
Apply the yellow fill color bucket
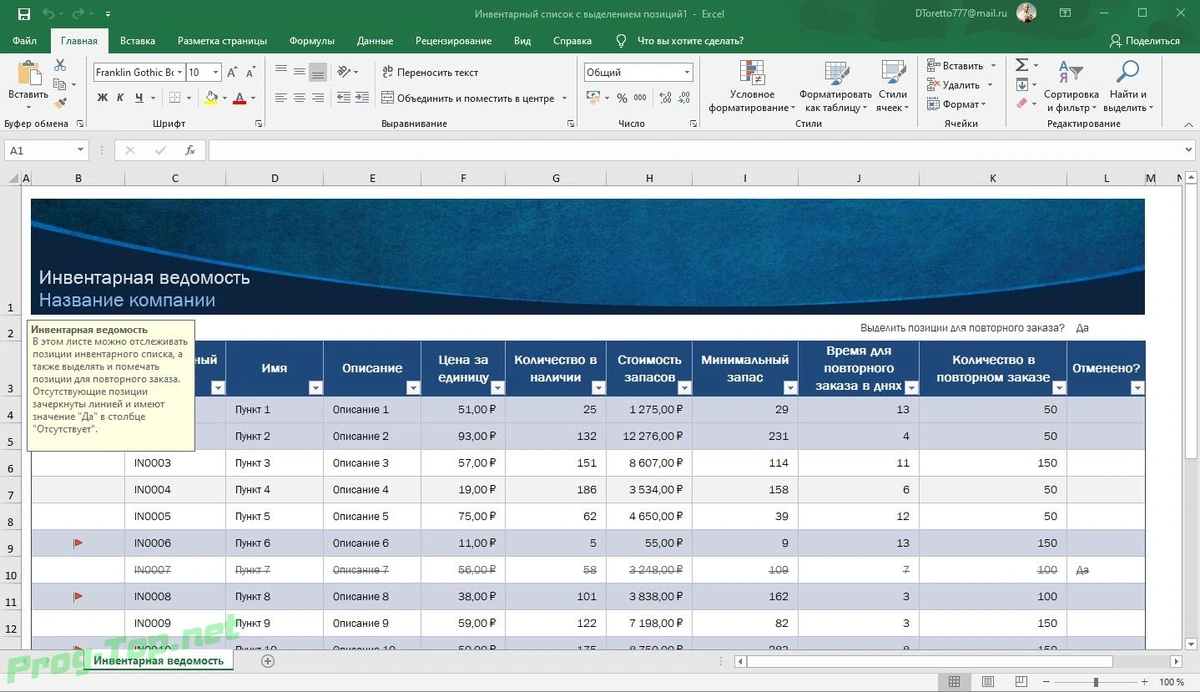tap(210, 98)
